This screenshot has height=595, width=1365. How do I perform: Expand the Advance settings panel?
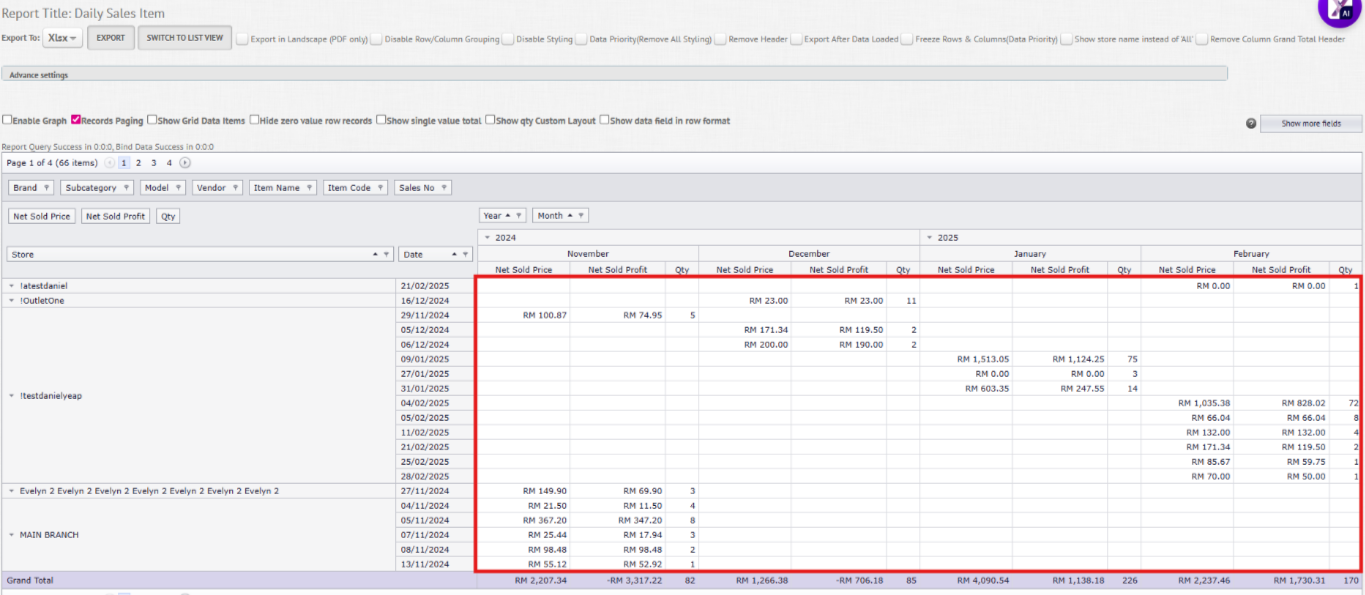pyautogui.click(x=40, y=75)
